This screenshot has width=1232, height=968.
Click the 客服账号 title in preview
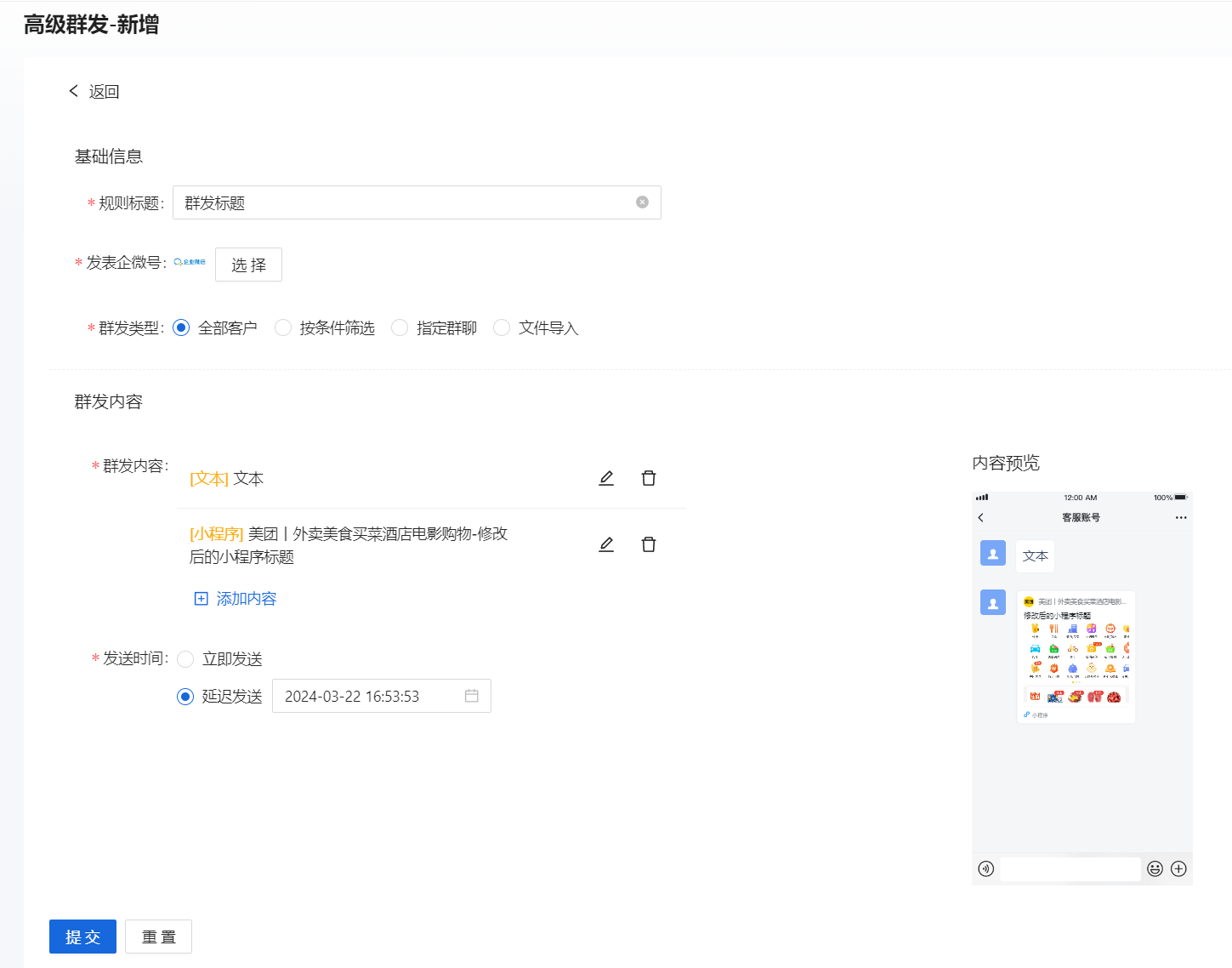pyautogui.click(x=1081, y=517)
